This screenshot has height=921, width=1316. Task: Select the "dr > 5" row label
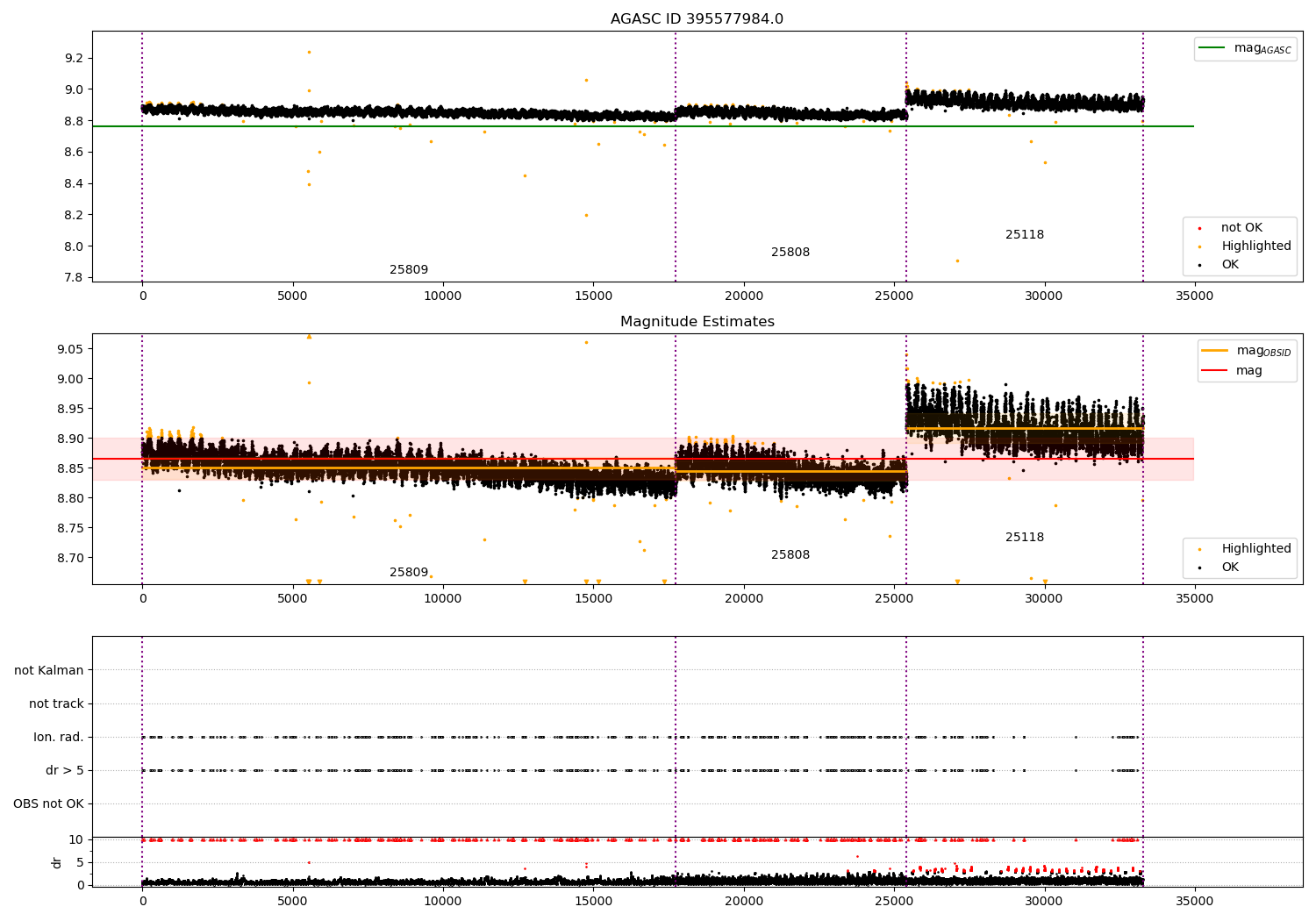(65, 770)
